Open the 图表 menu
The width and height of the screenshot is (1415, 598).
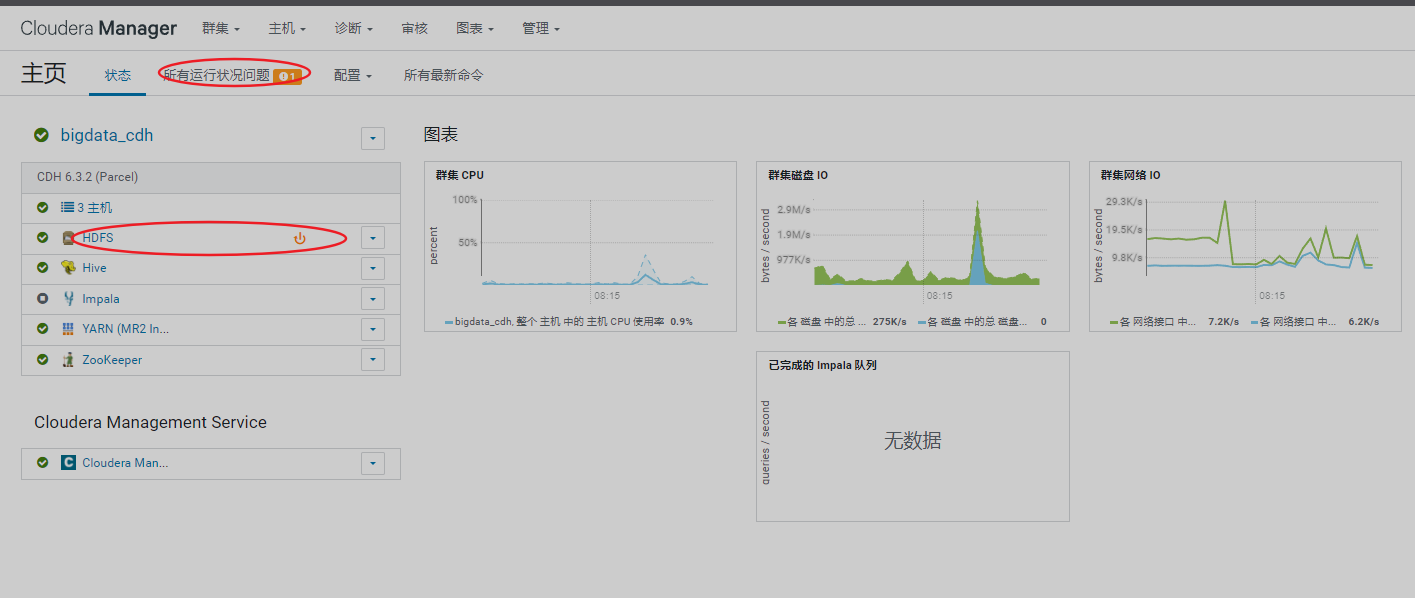[475, 28]
